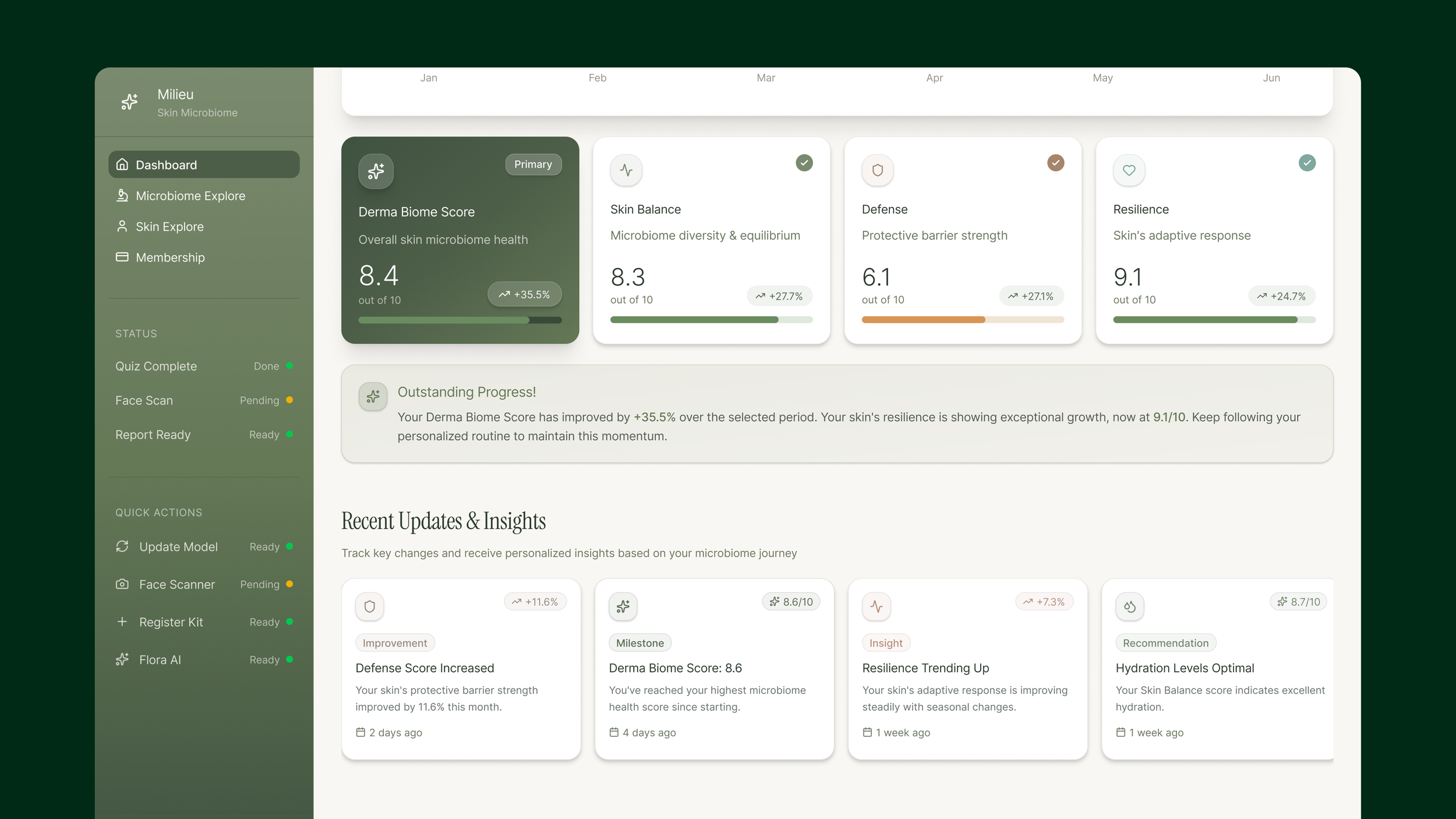Click the Defense shield icon

coord(877,170)
